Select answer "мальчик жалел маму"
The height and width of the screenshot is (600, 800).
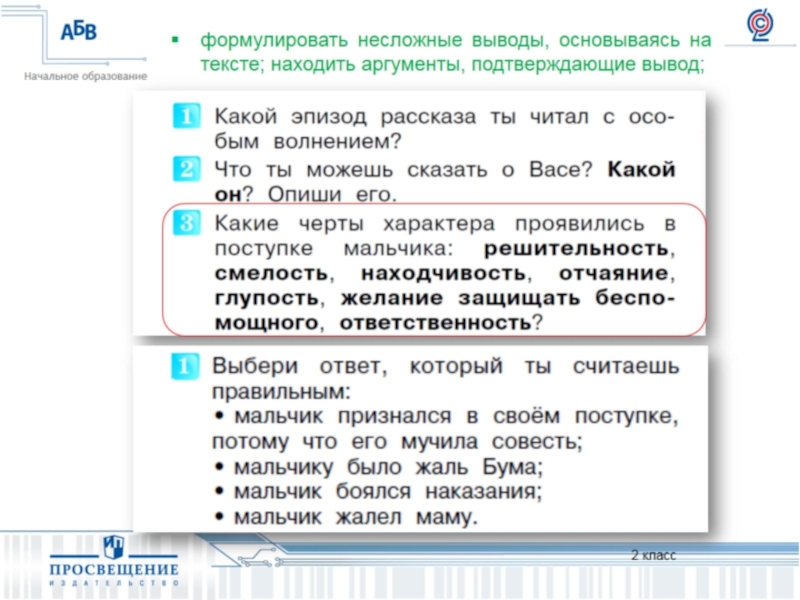pos(346,517)
